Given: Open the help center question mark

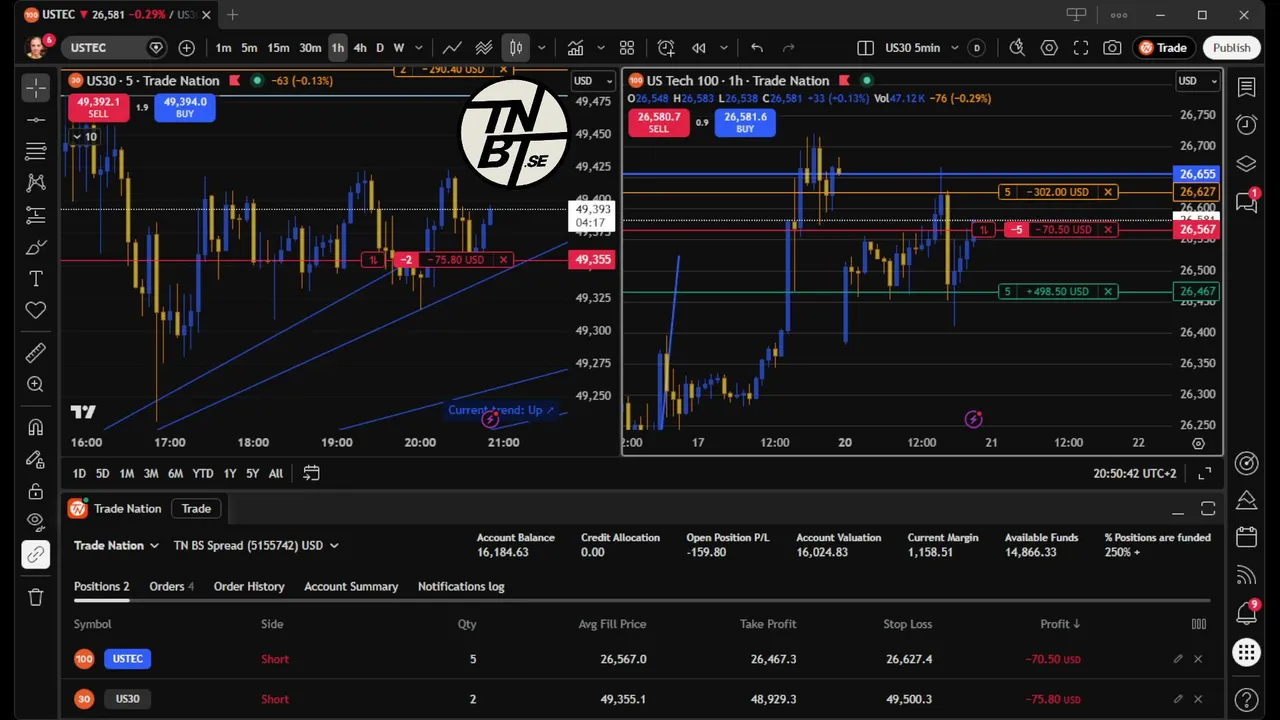Looking at the screenshot, I should pos(1246,699).
